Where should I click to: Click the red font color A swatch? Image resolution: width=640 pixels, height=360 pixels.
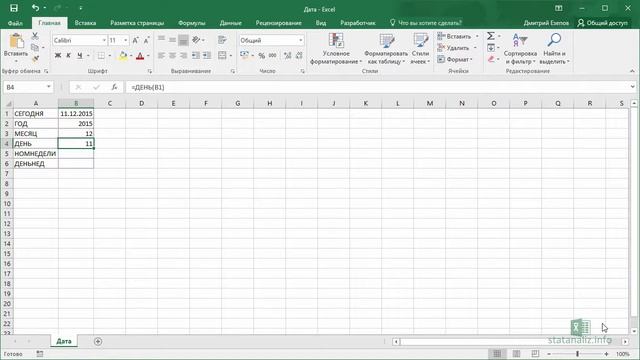point(140,56)
